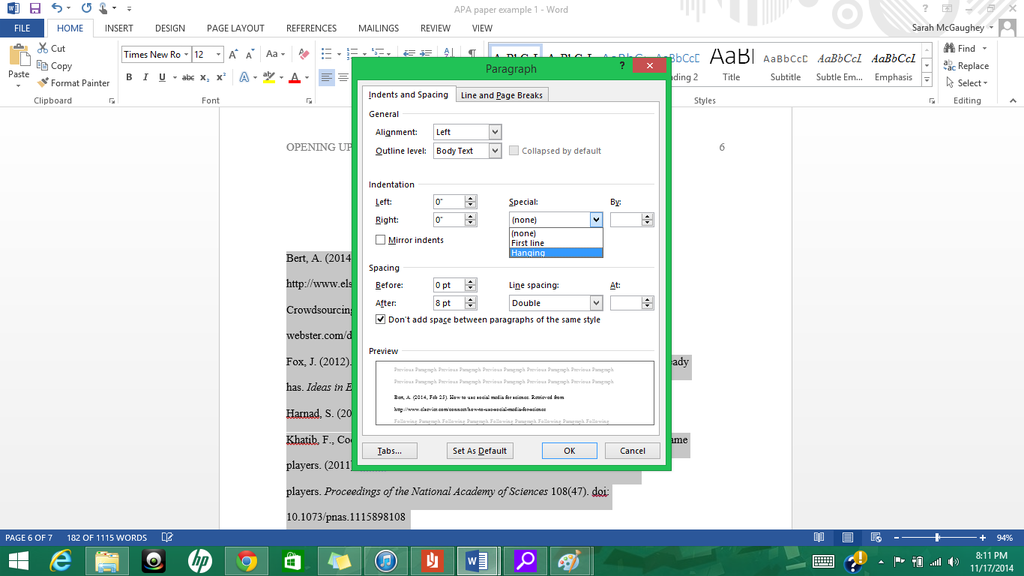Apply Bold formatting
Image resolution: width=1024 pixels, height=576 pixels.
coord(128,76)
